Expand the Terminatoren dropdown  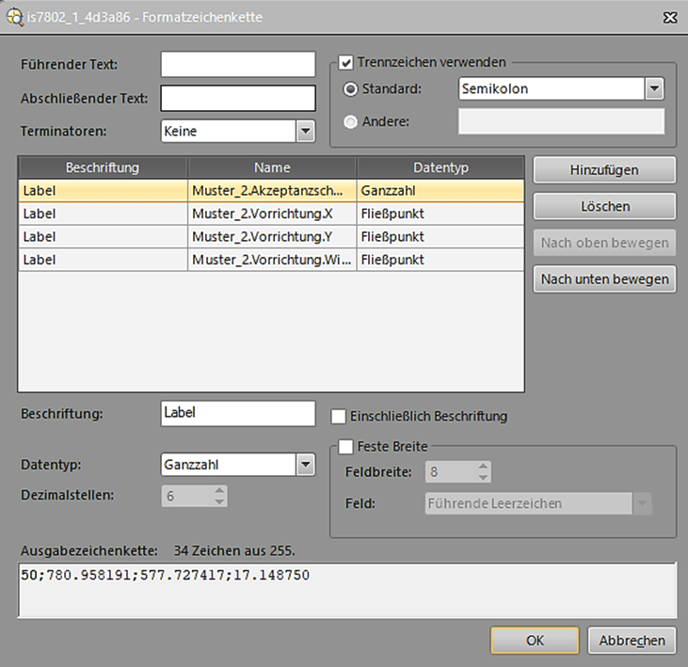point(305,131)
